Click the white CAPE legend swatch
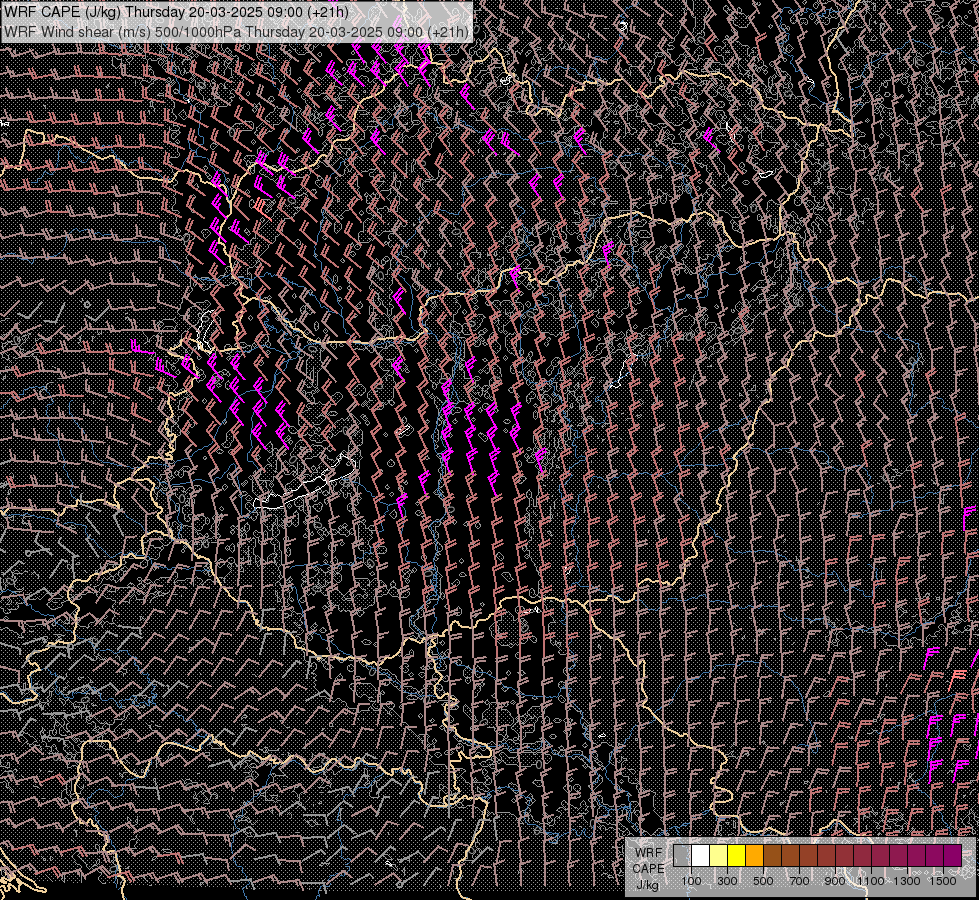Viewport: 979px width, 900px height. [x=701, y=855]
